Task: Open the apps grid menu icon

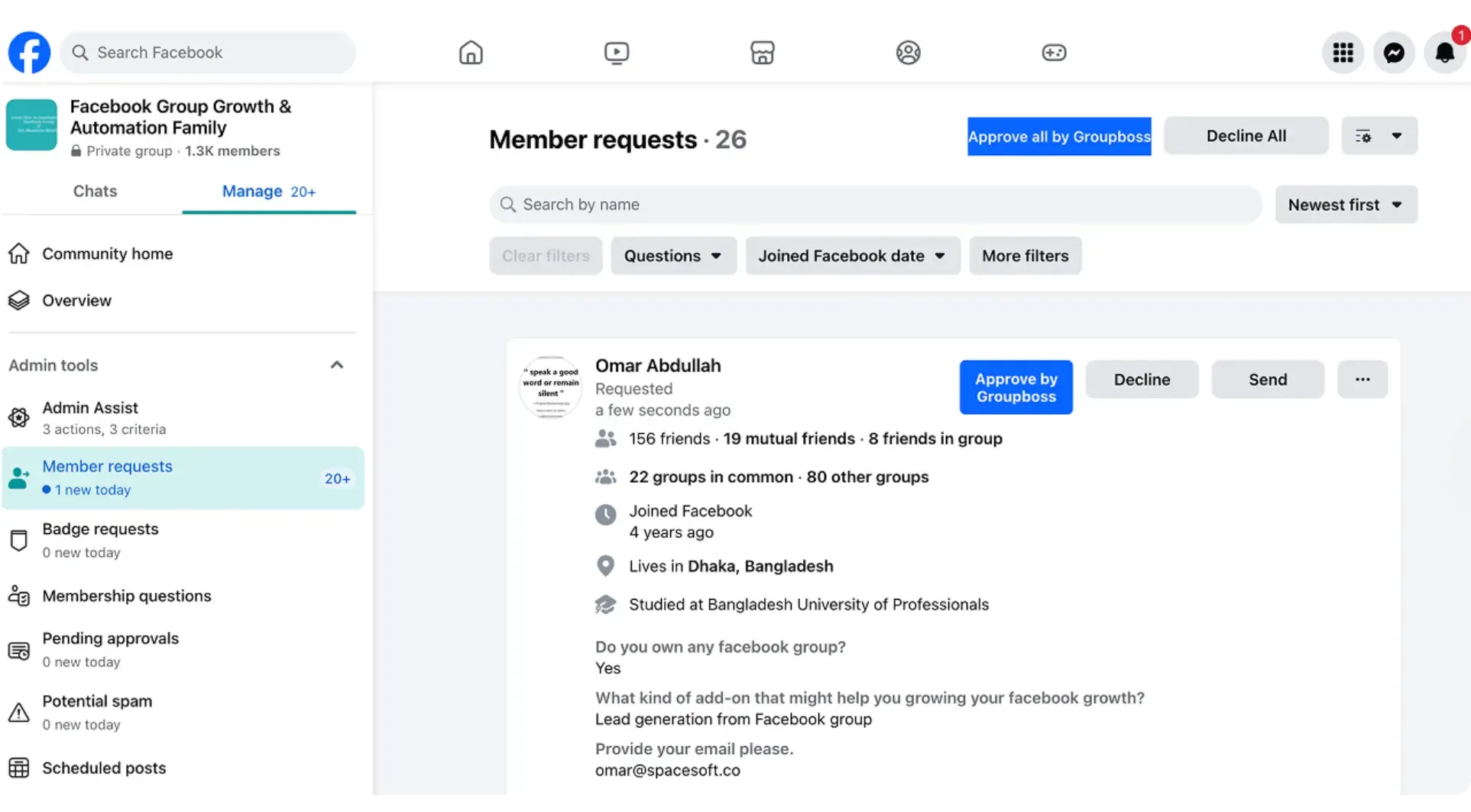Action: pos(1343,53)
